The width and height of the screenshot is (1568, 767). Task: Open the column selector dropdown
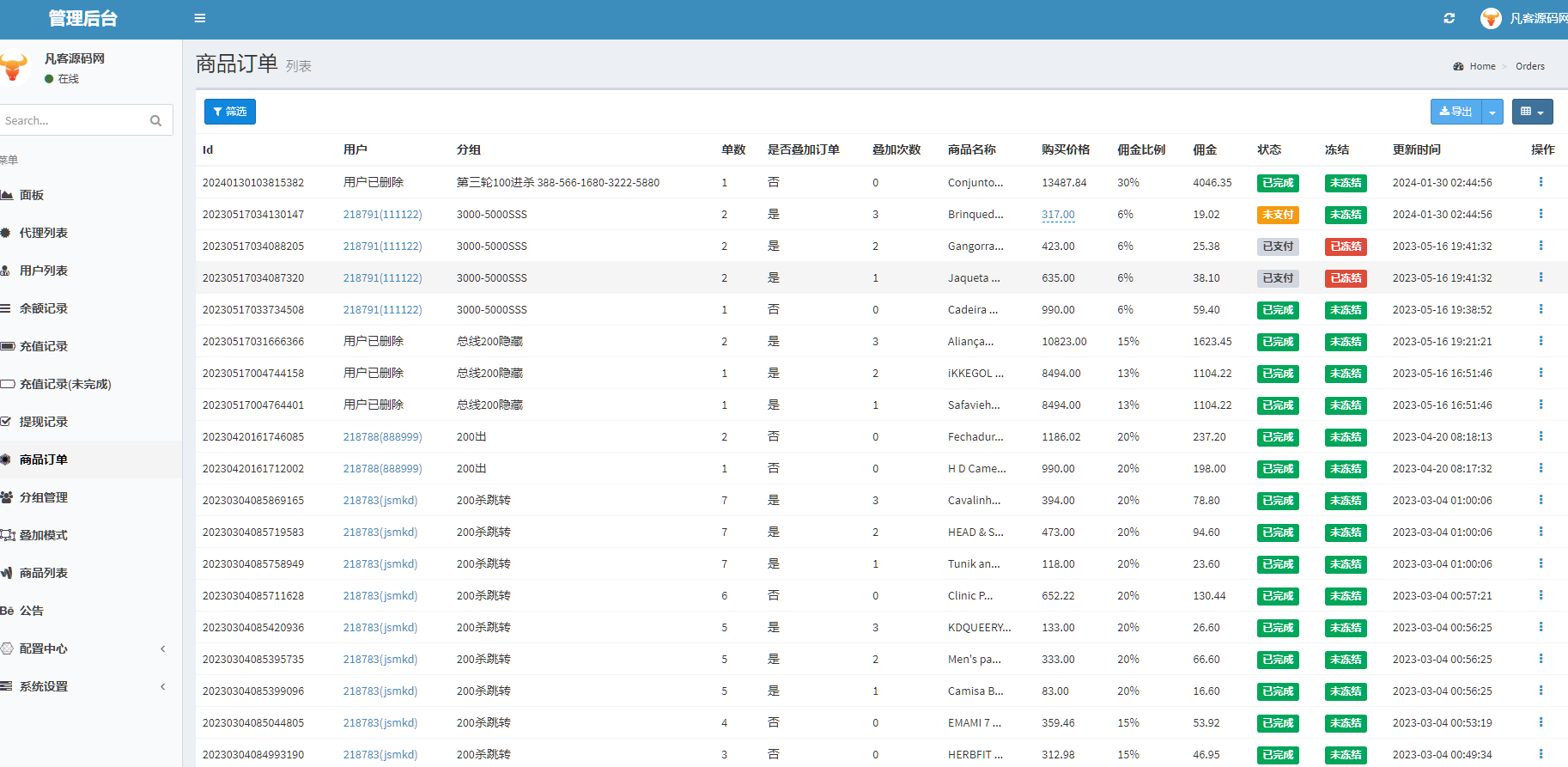(1532, 112)
